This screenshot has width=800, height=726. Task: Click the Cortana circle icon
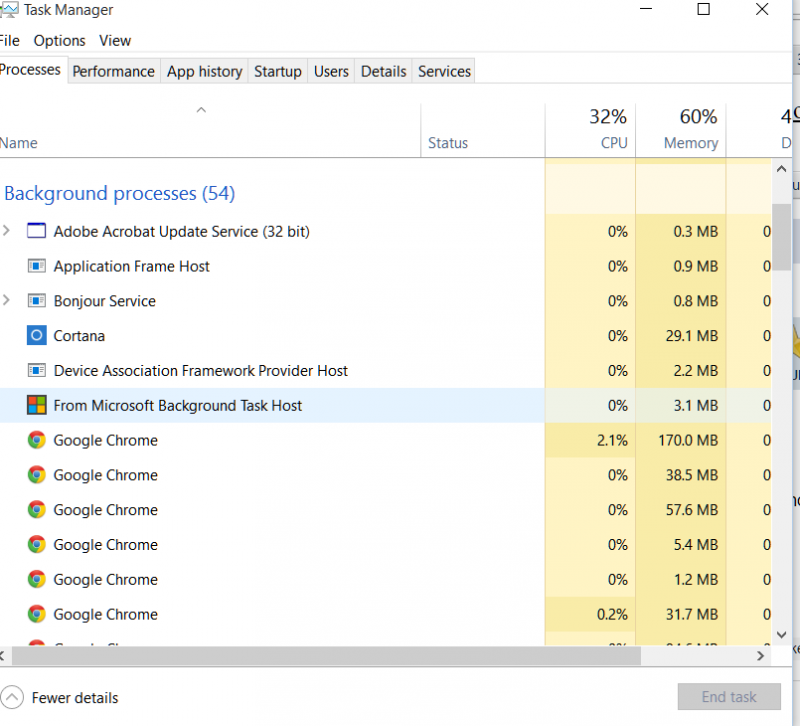tap(36, 336)
